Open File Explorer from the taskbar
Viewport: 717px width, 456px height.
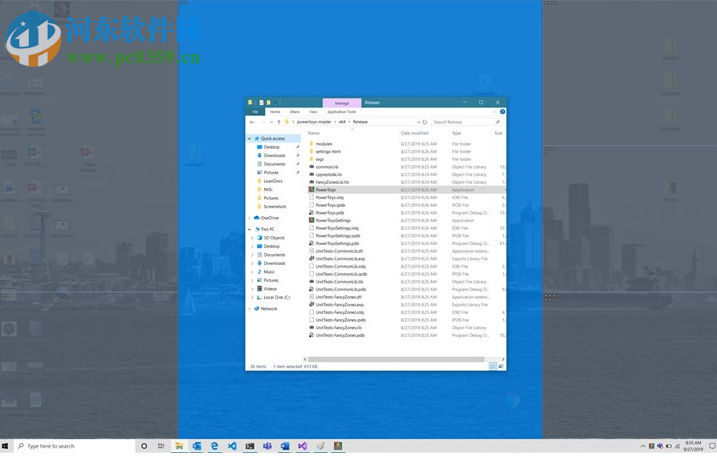(179, 446)
